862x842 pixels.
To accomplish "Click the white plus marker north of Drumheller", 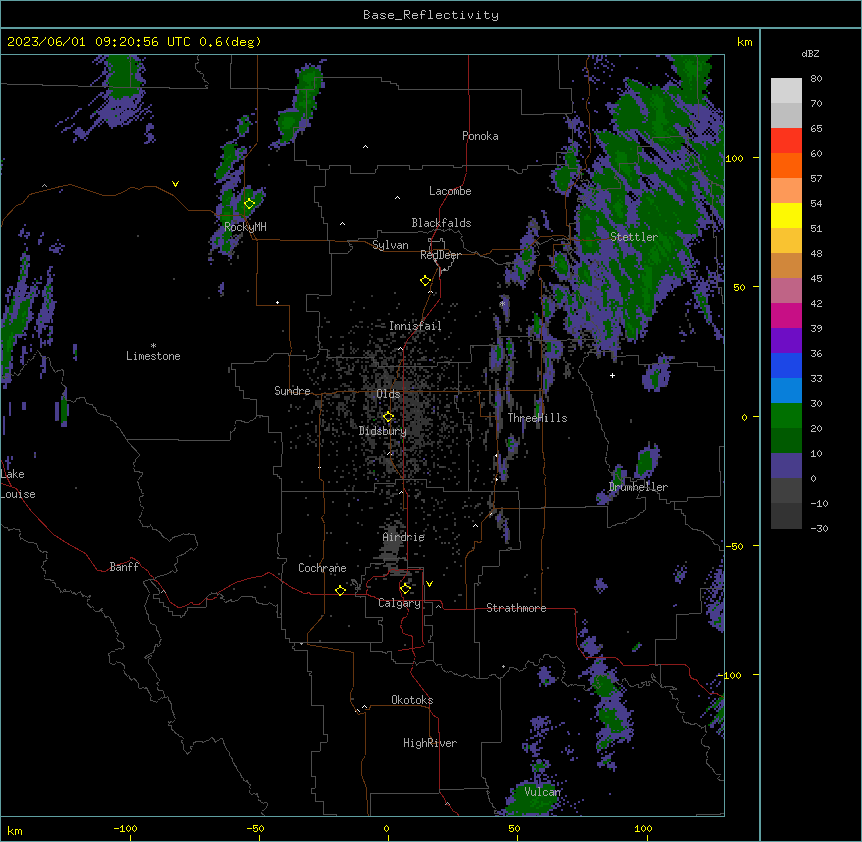I will [x=612, y=375].
